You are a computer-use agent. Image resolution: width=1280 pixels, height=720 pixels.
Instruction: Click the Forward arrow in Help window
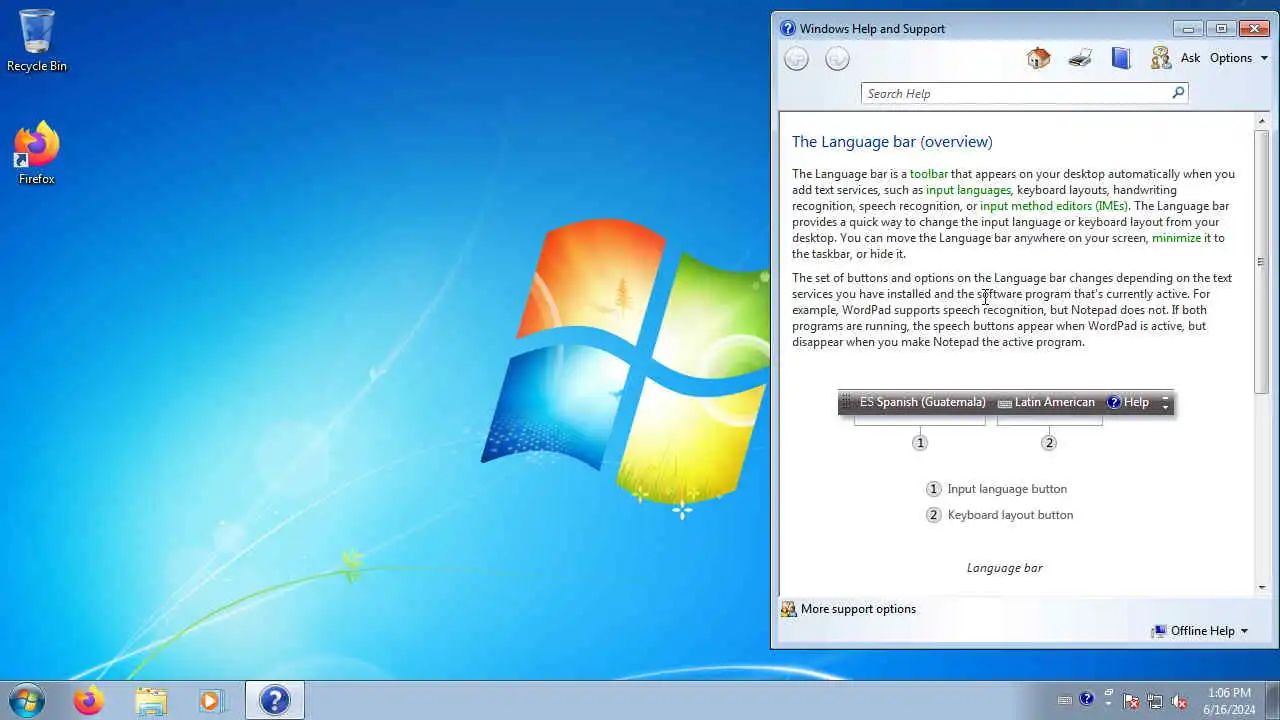837,59
